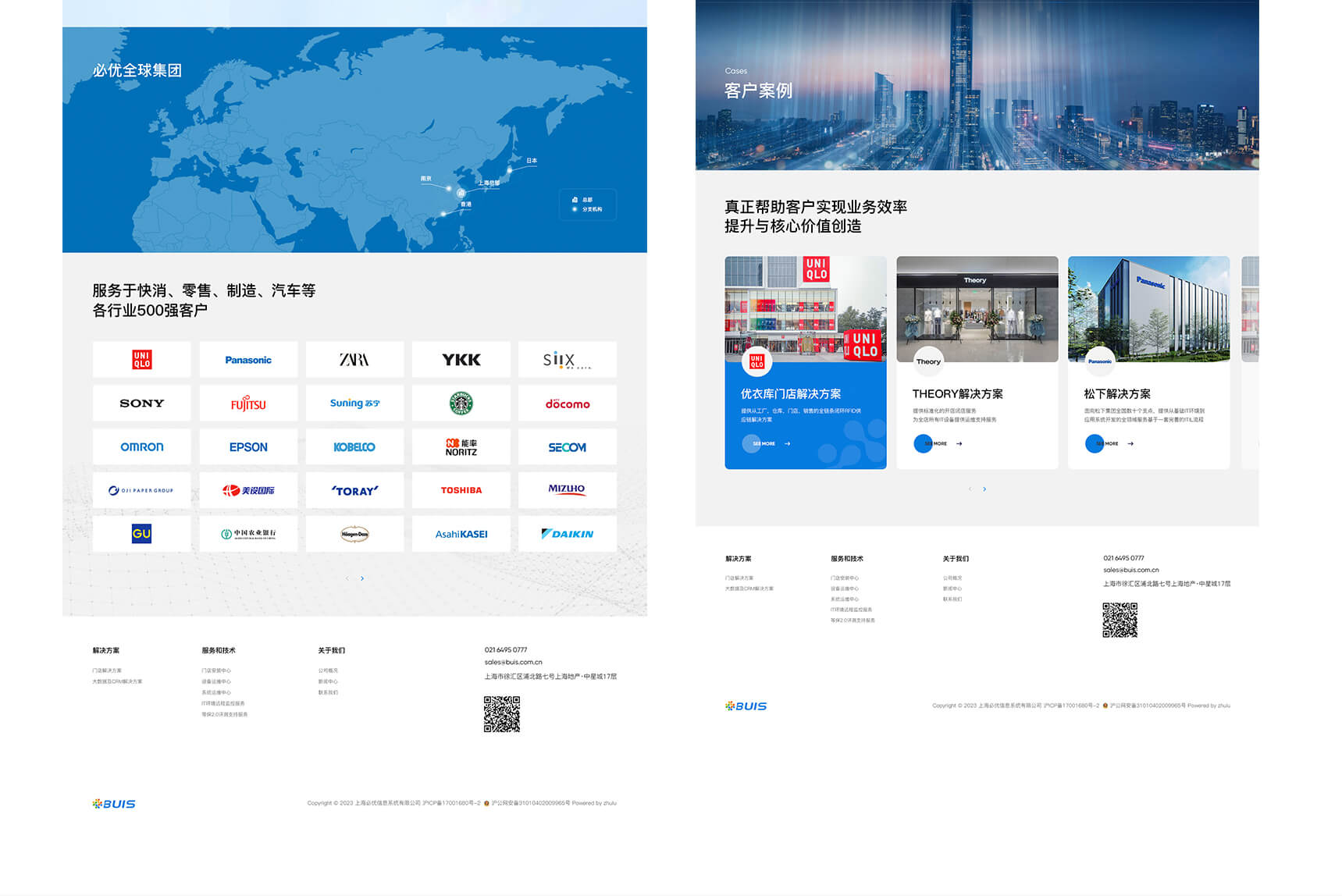Click the Panasonic logo tile in client grid
Viewport: 1342px width, 896px height.
248,359
